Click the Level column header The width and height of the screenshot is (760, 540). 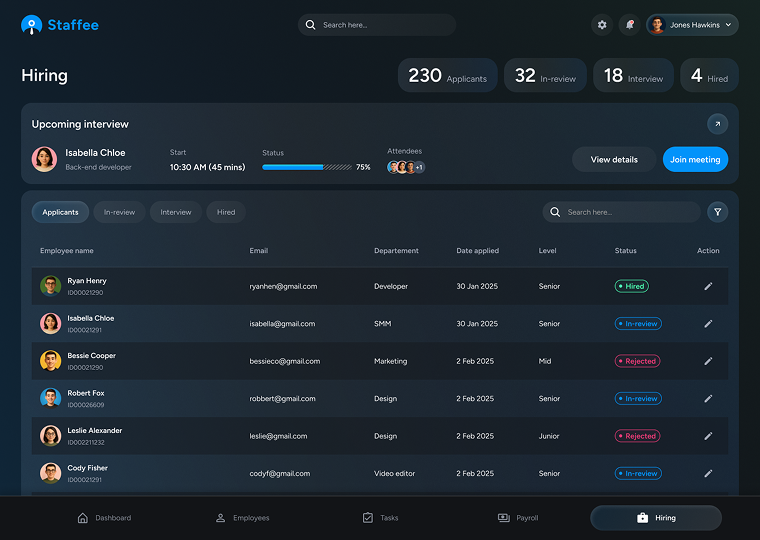(547, 251)
